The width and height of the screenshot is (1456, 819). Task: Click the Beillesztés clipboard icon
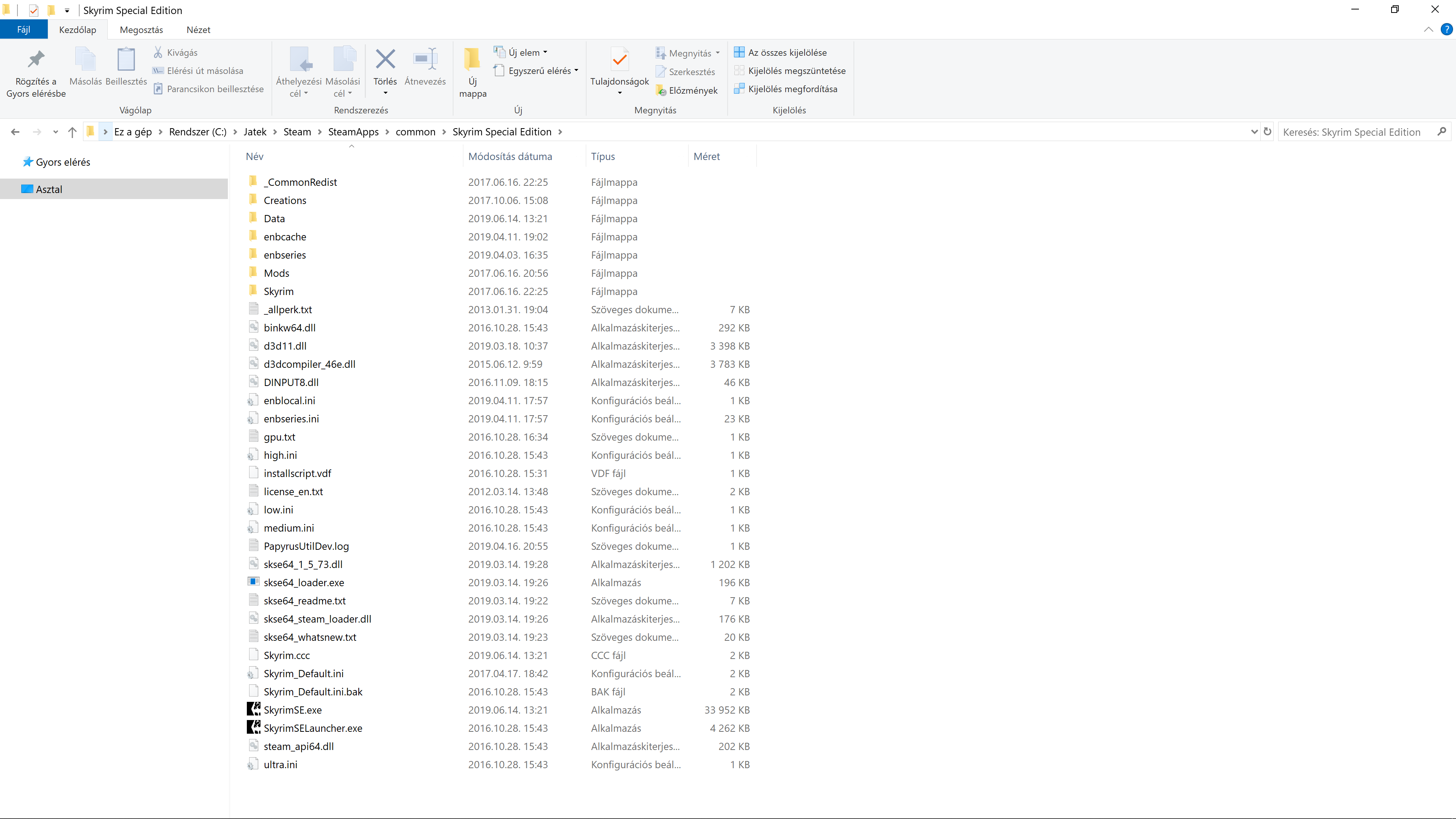pos(126,59)
